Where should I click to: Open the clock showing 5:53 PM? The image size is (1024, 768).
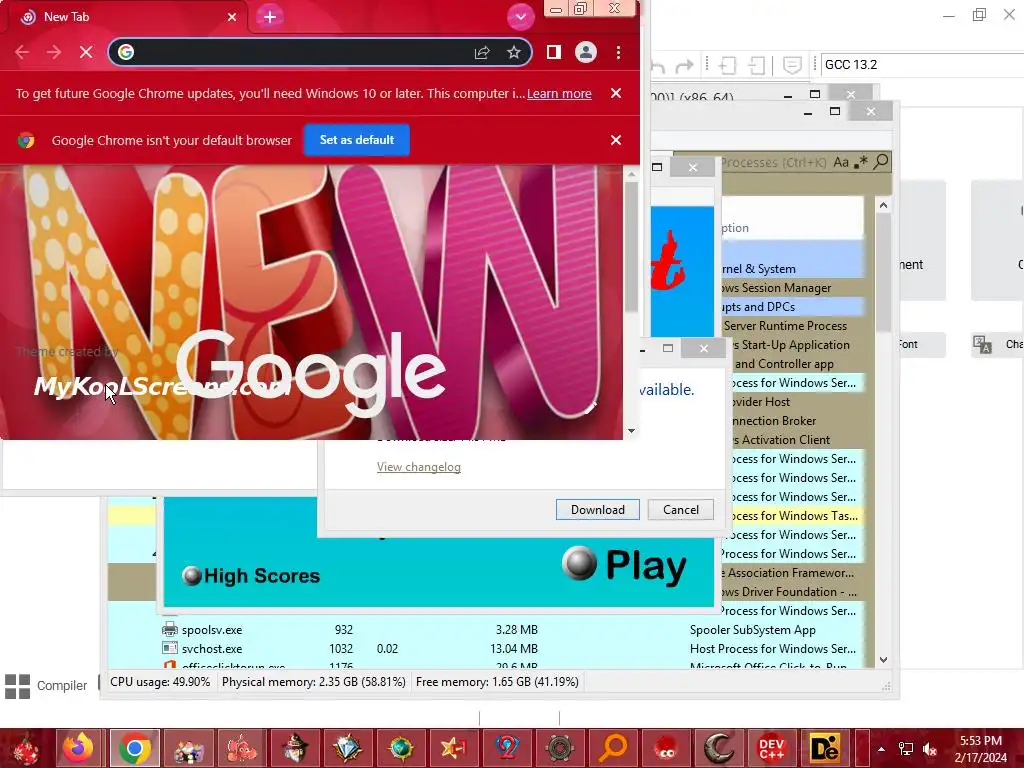981,748
